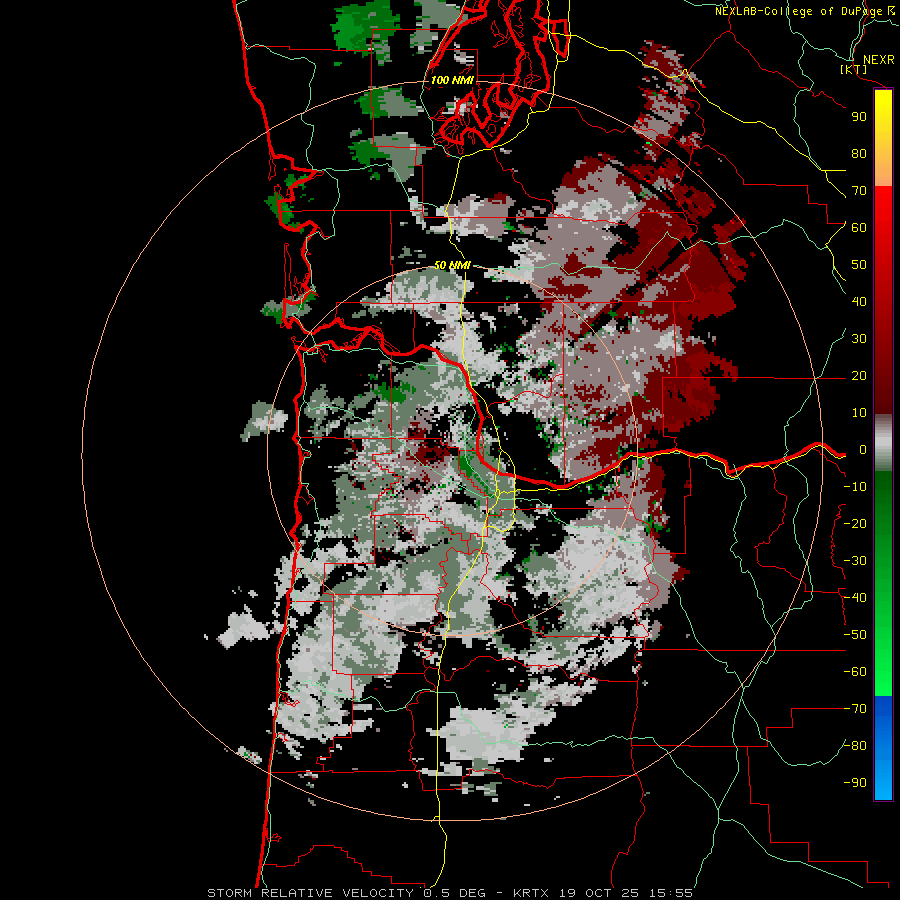Click the positive "40" legend value
Image resolution: width=900 pixels, height=900 pixels.
pos(859,302)
